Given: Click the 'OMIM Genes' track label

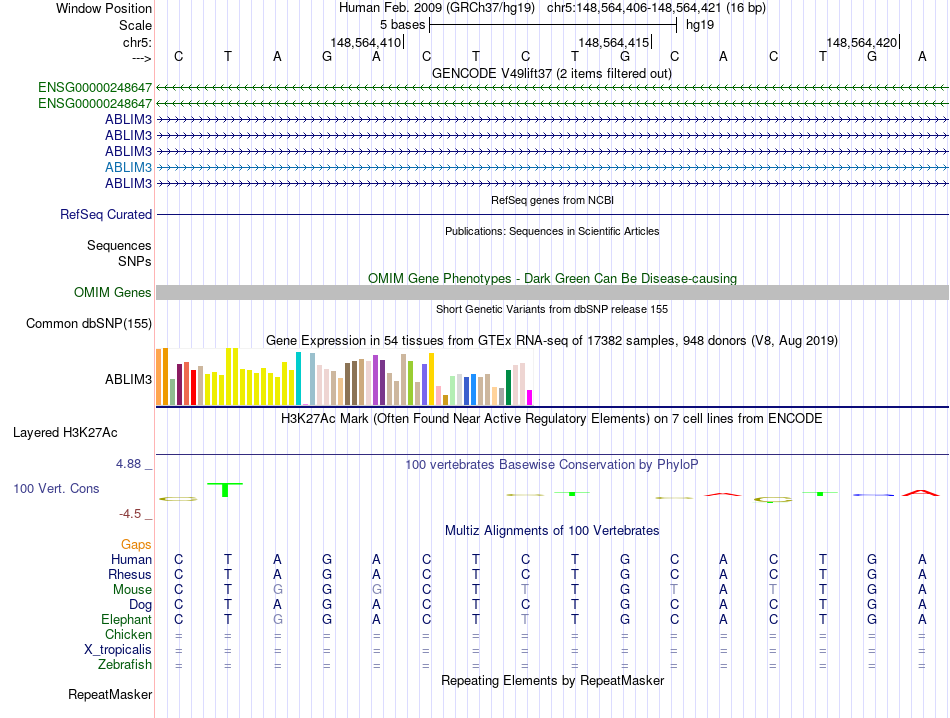Looking at the screenshot, I should 112,293.
